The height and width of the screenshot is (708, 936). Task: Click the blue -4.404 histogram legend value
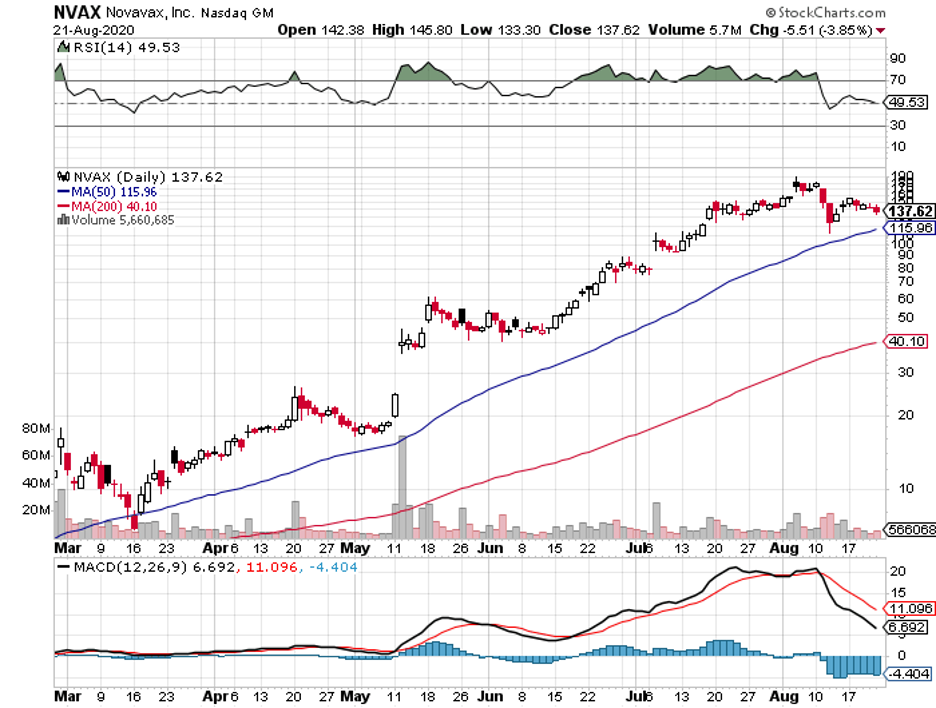coord(332,567)
